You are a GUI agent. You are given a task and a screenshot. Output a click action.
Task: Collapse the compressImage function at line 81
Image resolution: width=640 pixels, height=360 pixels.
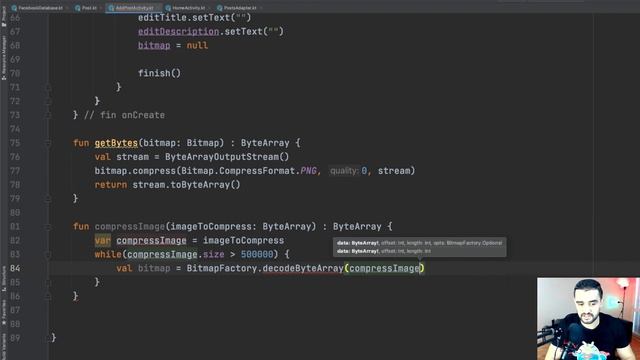point(48,227)
